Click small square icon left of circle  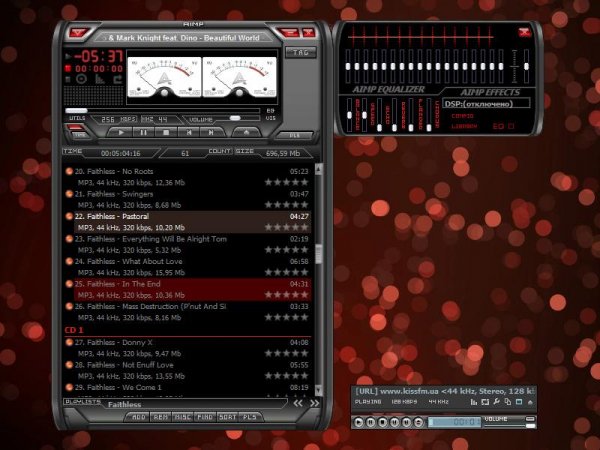coord(68,79)
